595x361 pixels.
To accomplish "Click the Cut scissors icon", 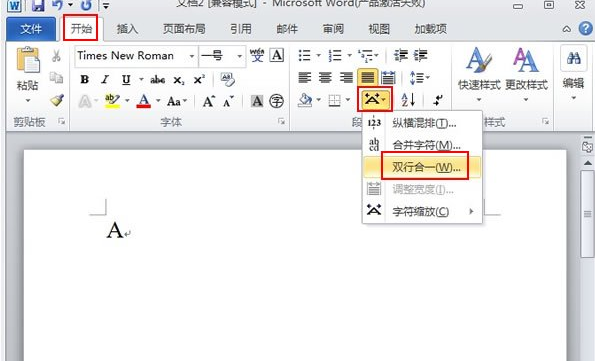I will coord(56,56).
